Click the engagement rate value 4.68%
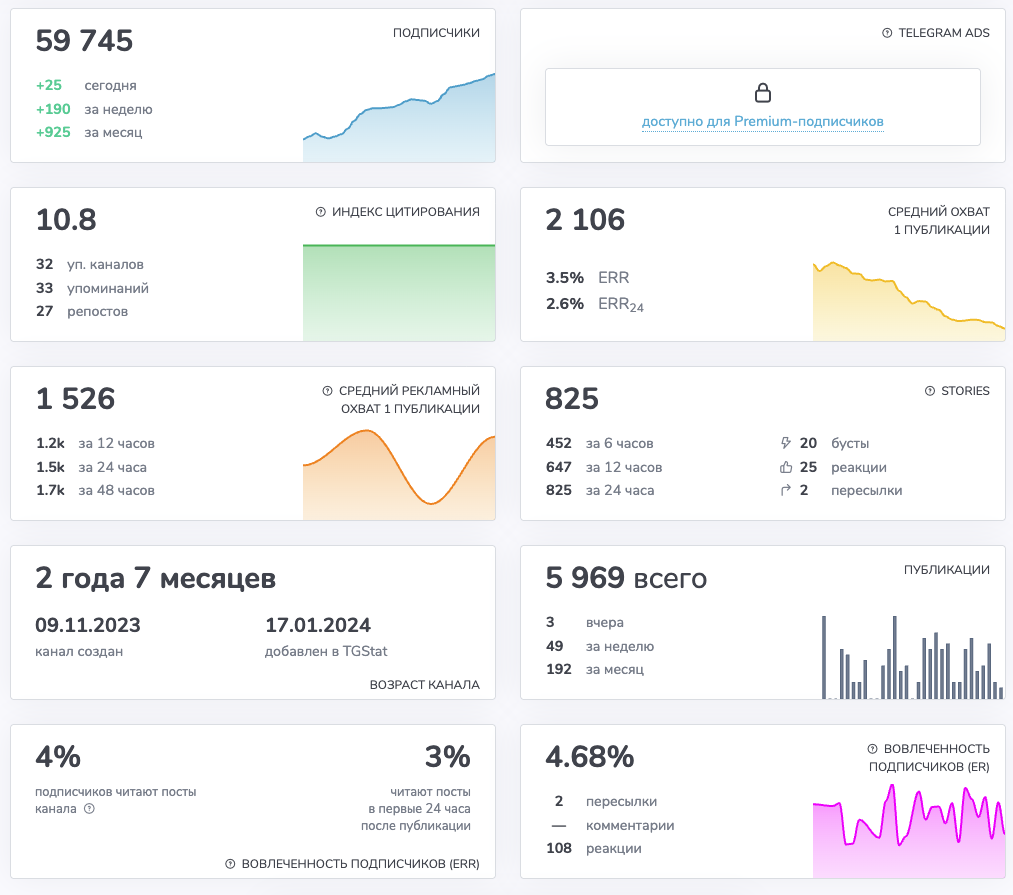This screenshot has height=895, width=1013. coord(590,757)
